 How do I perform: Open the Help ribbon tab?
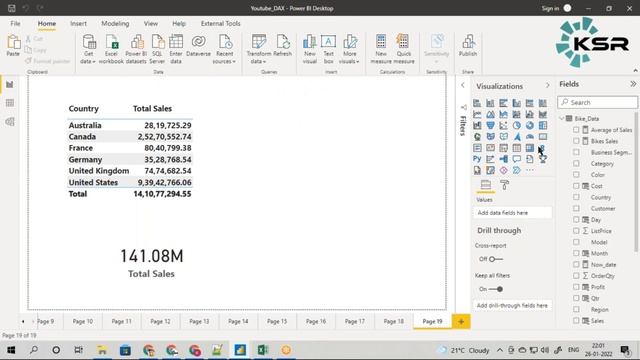179,24
